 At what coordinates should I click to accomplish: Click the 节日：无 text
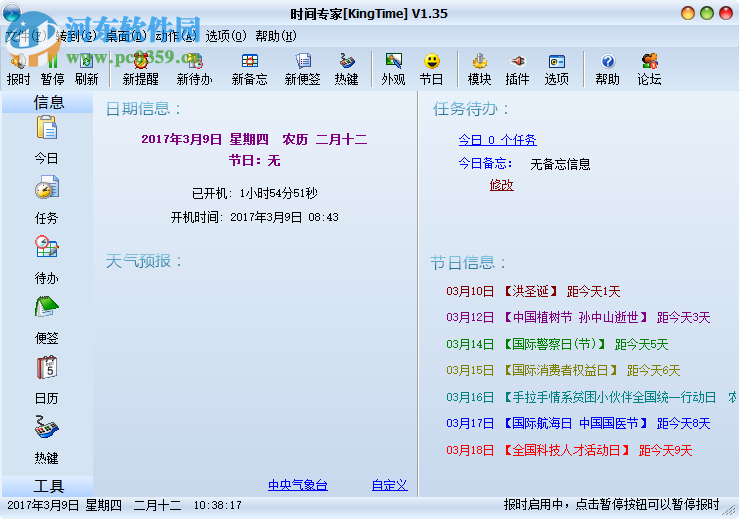point(255,161)
